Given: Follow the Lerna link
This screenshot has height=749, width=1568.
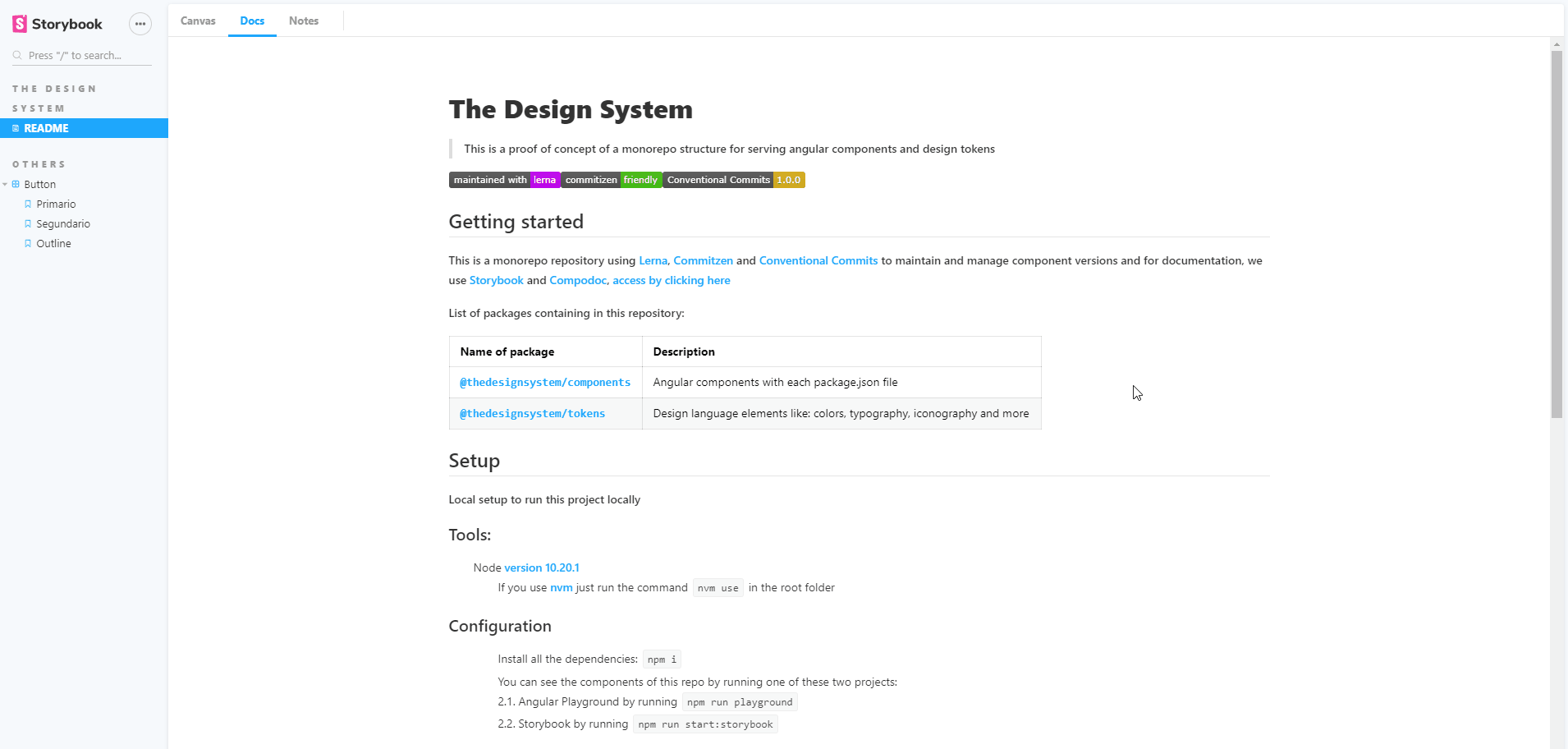Looking at the screenshot, I should tap(653, 260).
